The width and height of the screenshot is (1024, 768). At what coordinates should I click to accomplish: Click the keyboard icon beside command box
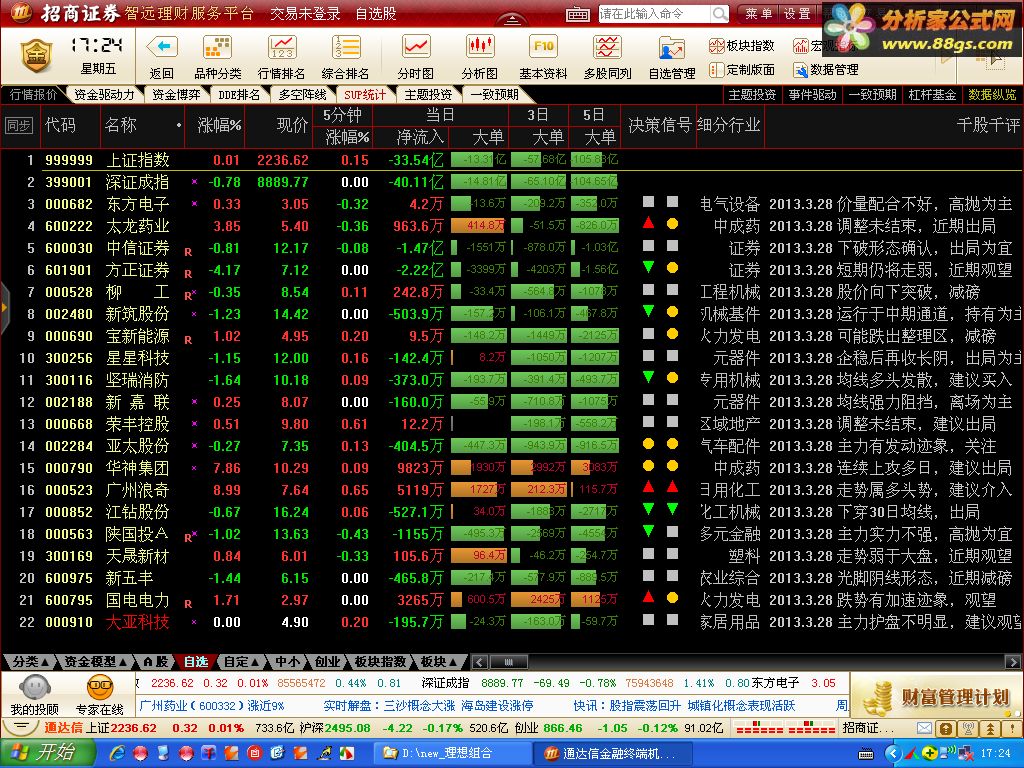(x=578, y=14)
